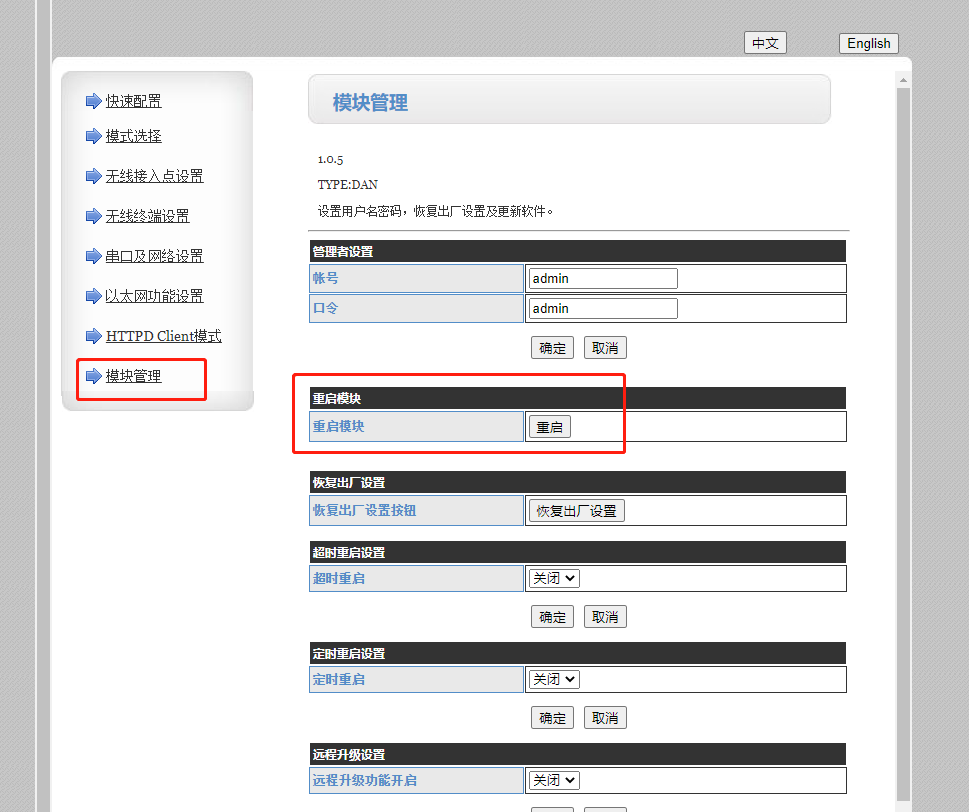The image size is (969, 812).
Task: Click the arrow icon beside 无线终端设置
Action: [x=93, y=216]
